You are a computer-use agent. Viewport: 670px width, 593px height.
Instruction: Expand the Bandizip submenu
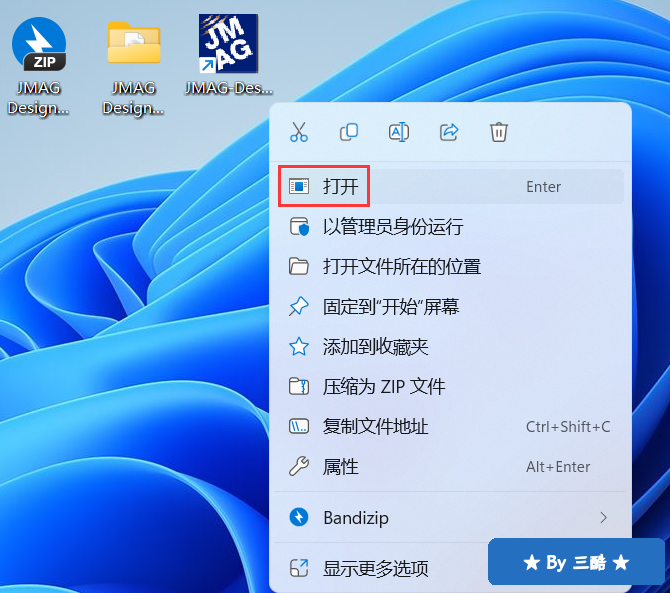coord(451,517)
